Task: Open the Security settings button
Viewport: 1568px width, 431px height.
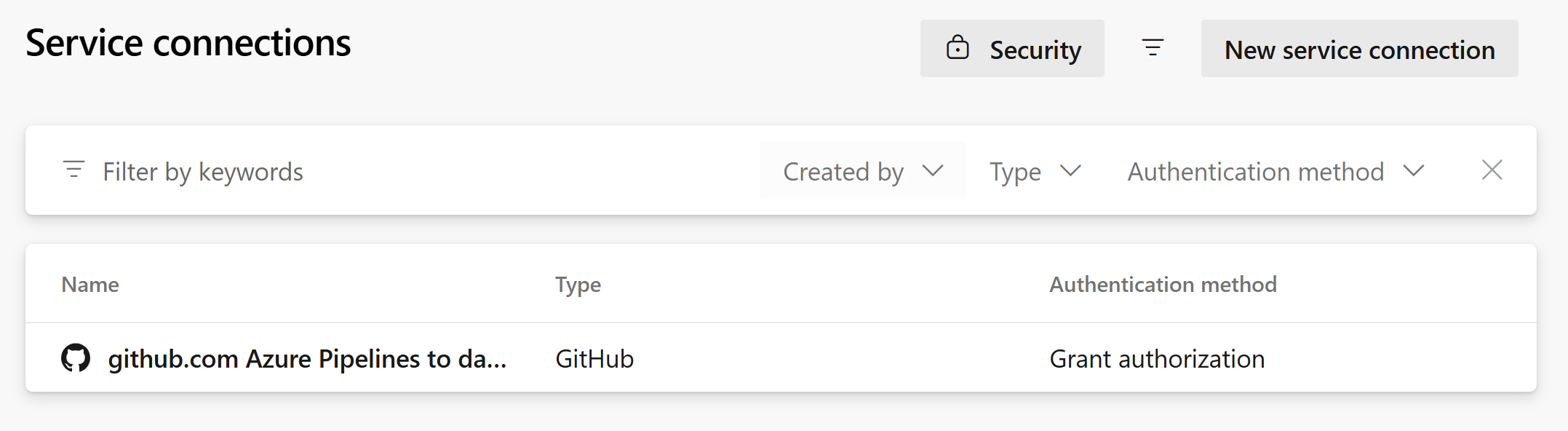Action: tap(1012, 49)
